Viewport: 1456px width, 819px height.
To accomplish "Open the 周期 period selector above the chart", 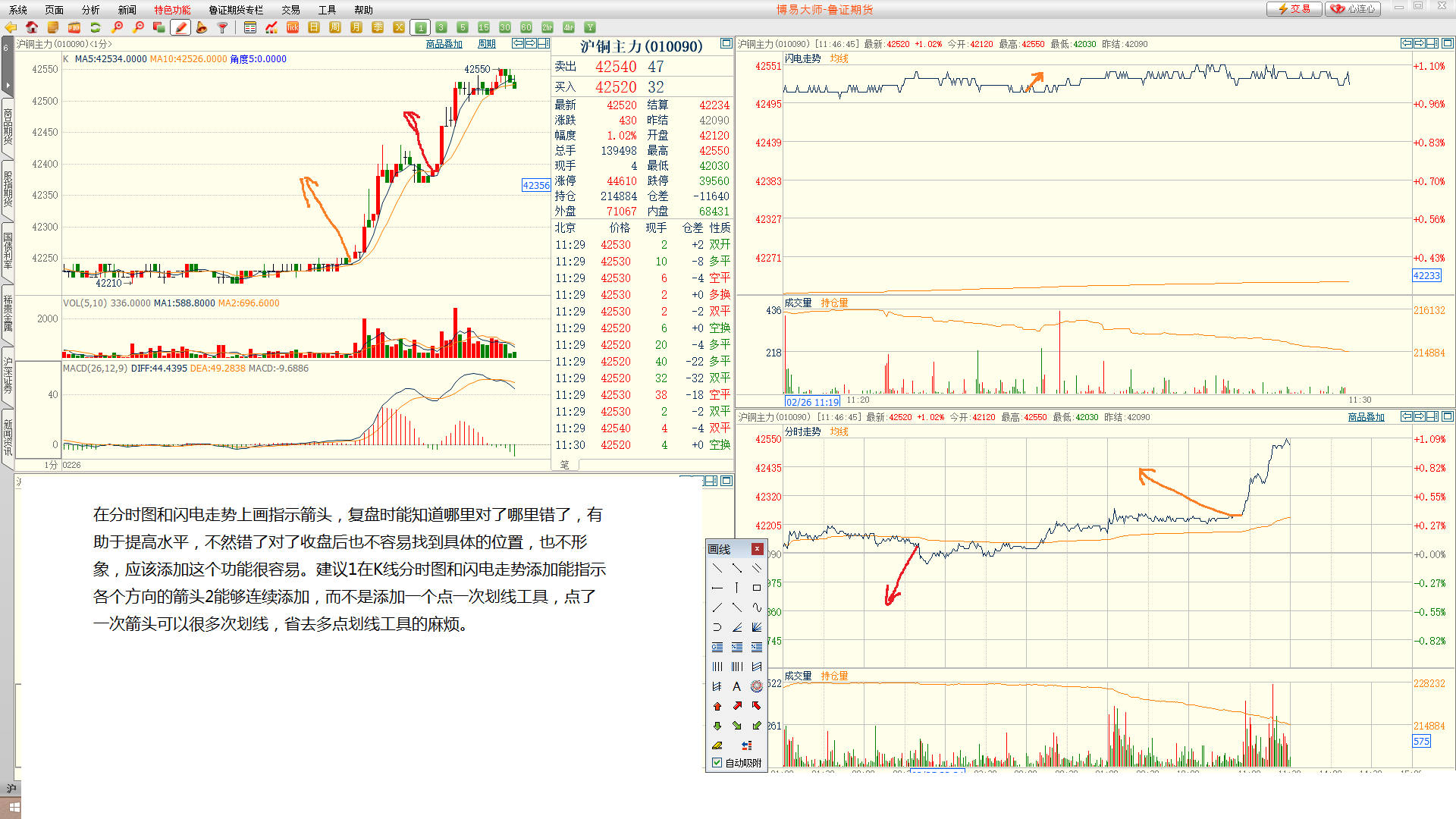I will click(x=486, y=43).
